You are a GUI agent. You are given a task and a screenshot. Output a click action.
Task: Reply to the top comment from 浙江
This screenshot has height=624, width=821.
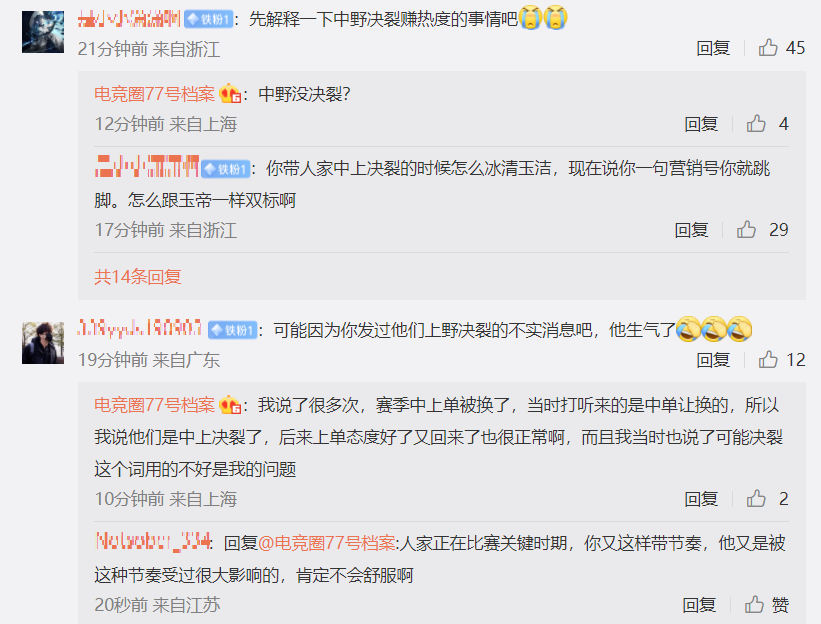713,48
